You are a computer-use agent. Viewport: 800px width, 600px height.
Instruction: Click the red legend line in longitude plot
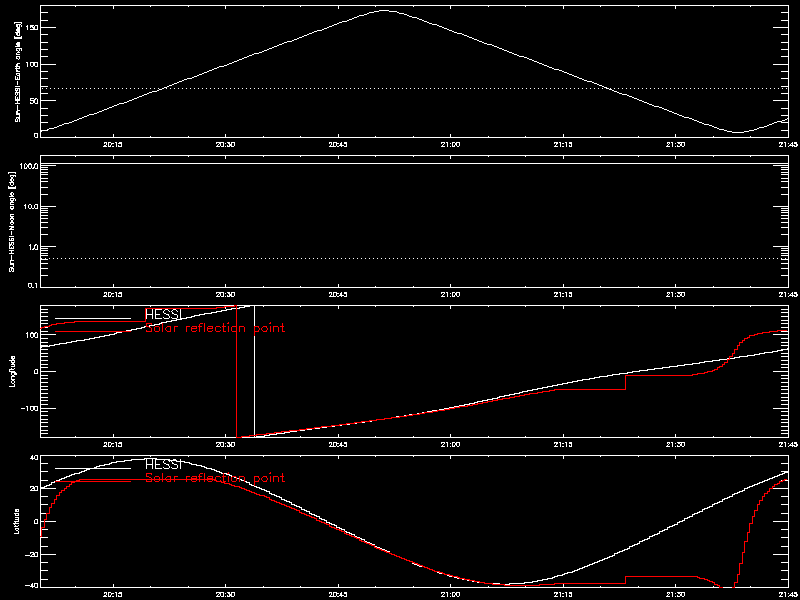(93, 332)
